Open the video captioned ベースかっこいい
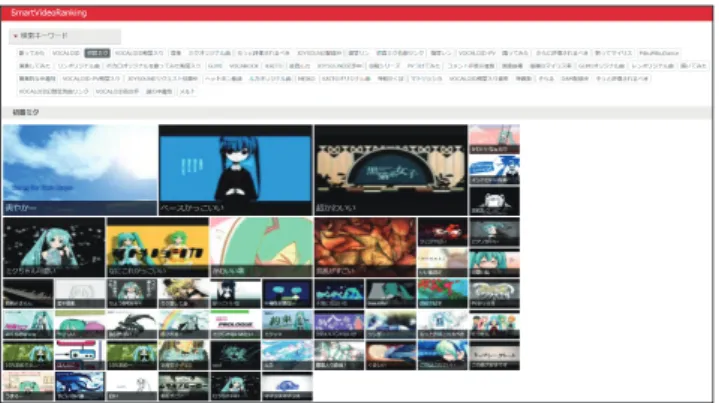Image resolution: width=719 pixels, height=403 pixels. pos(236,170)
